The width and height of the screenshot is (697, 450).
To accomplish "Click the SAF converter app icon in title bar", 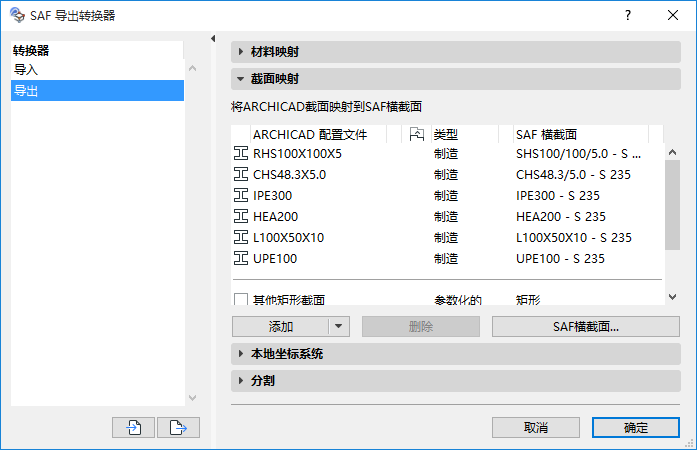I will coord(17,15).
